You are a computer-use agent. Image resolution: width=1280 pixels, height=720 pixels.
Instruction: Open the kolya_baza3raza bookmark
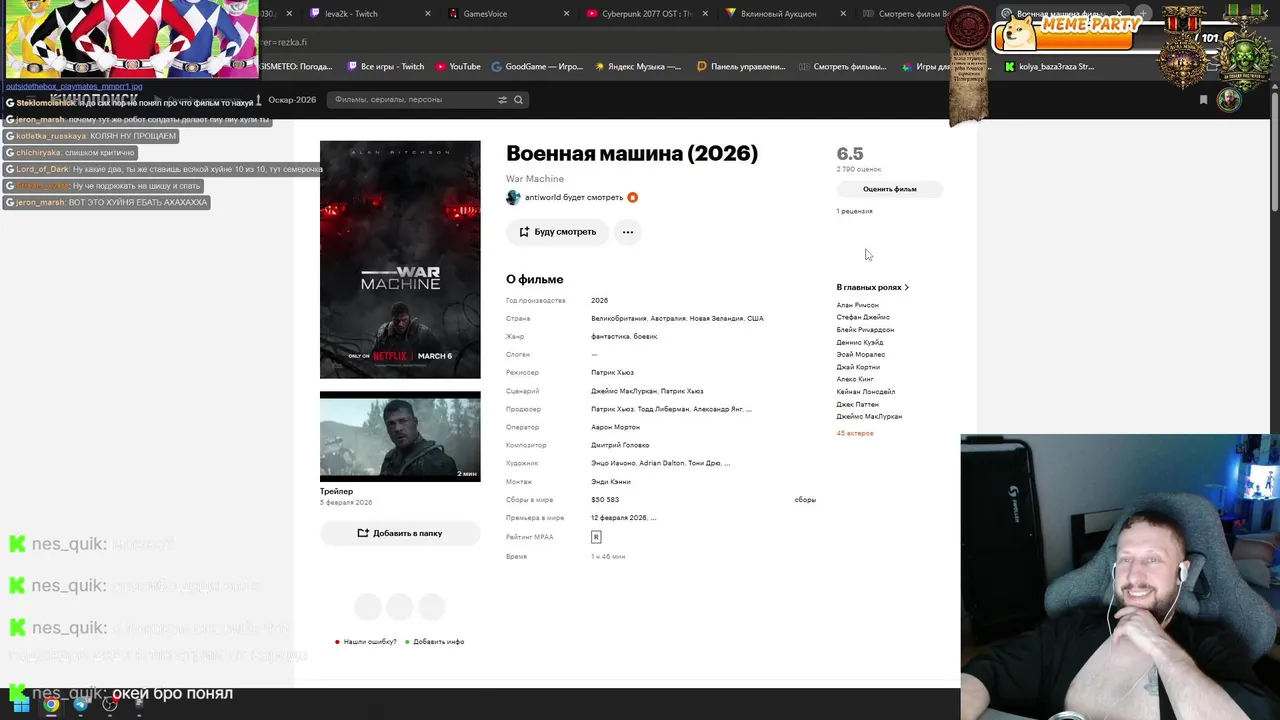click(x=1049, y=67)
